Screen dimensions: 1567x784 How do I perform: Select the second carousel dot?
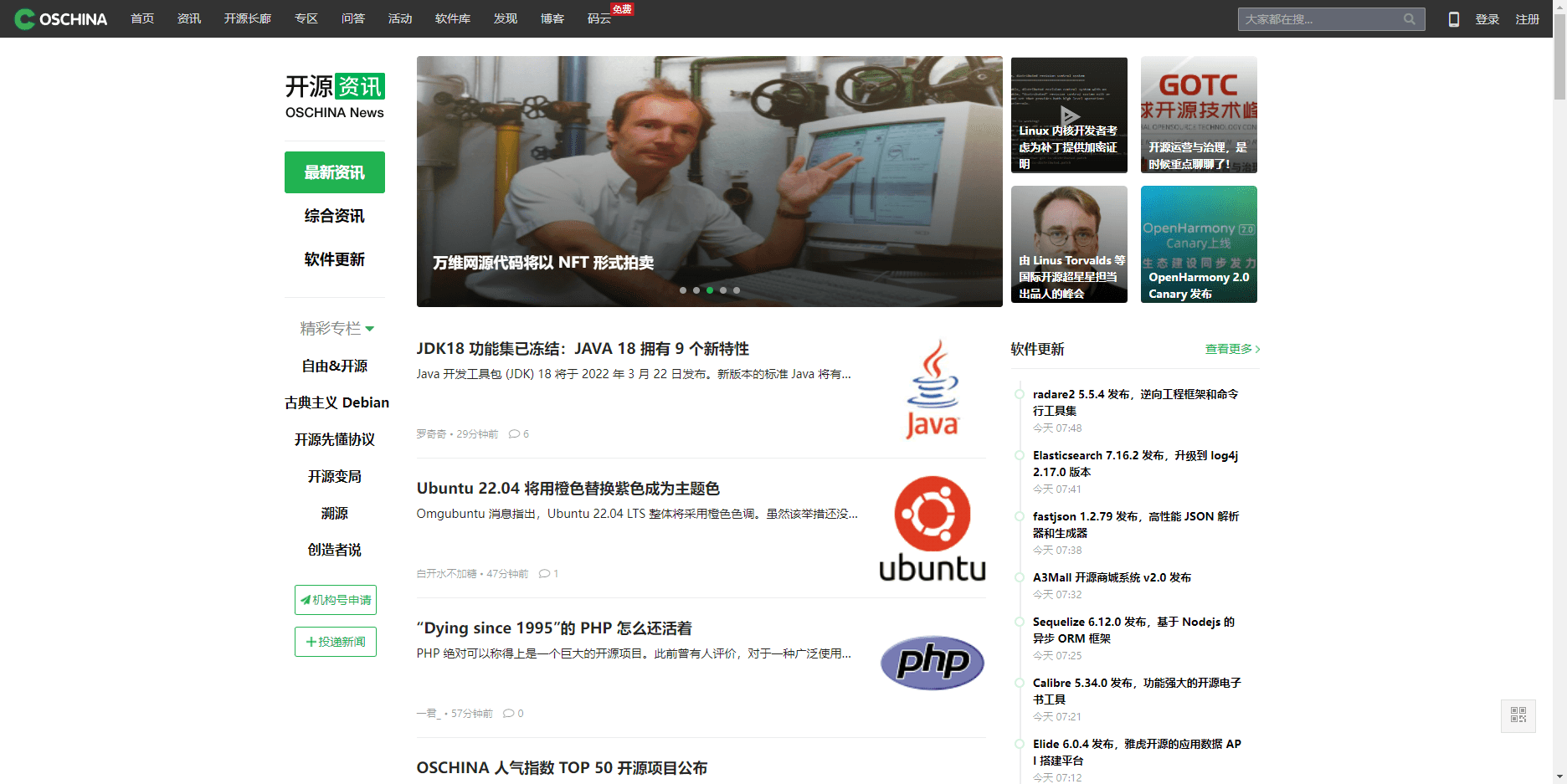tap(696, 290)
